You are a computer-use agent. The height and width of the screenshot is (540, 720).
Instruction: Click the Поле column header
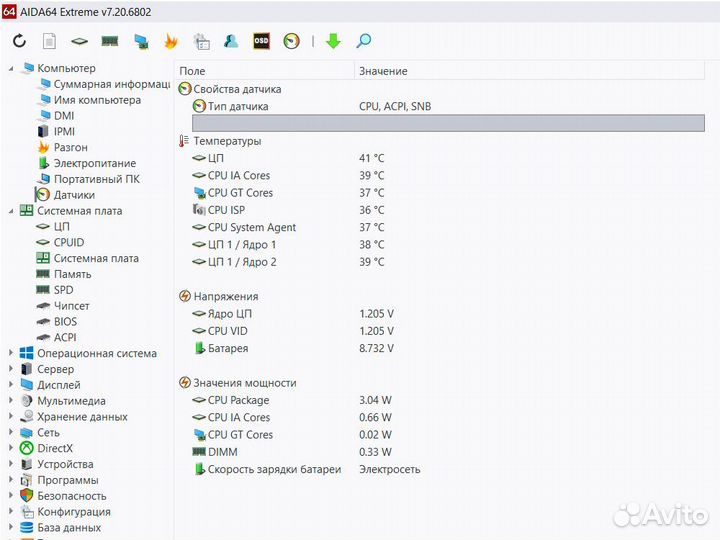265,71
